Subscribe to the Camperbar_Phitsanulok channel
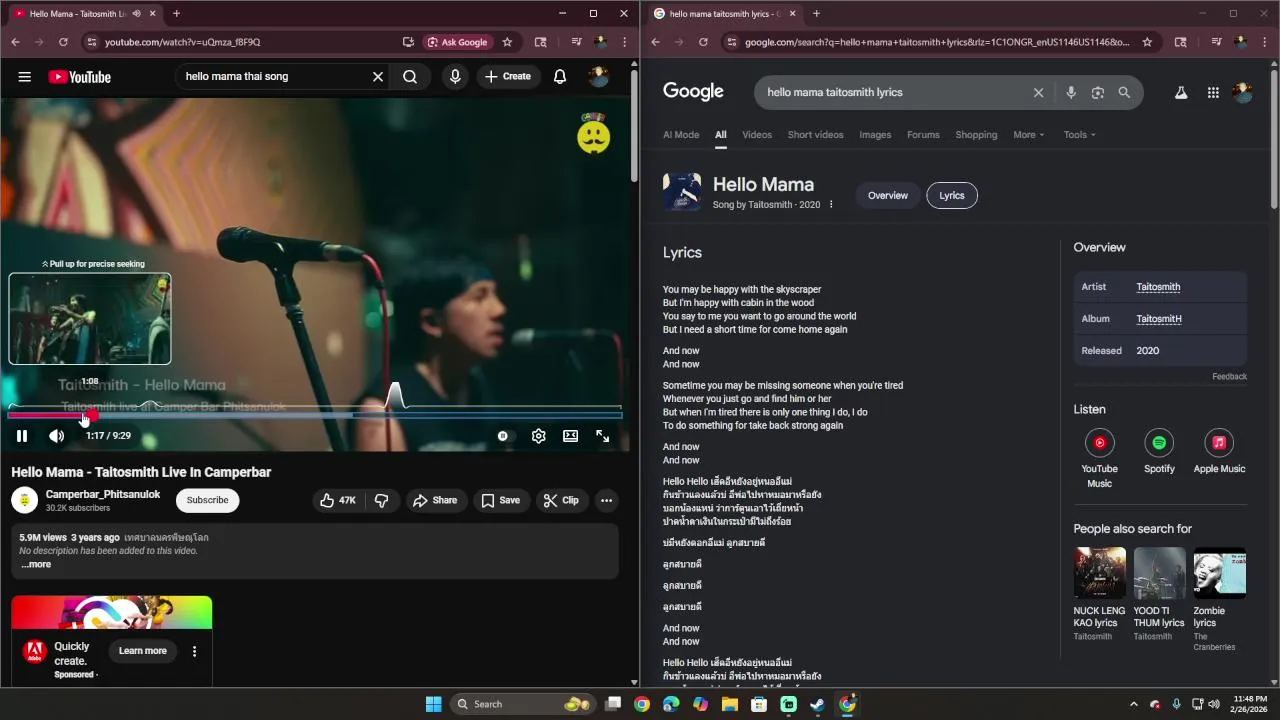This screenshot has width=1280, height=720. [208, 500]
